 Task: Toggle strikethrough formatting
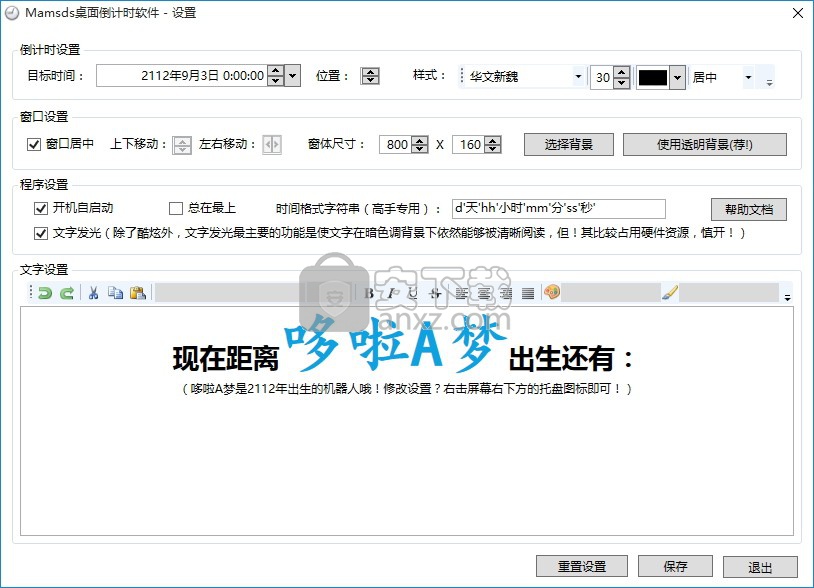[x=435, y=293]
